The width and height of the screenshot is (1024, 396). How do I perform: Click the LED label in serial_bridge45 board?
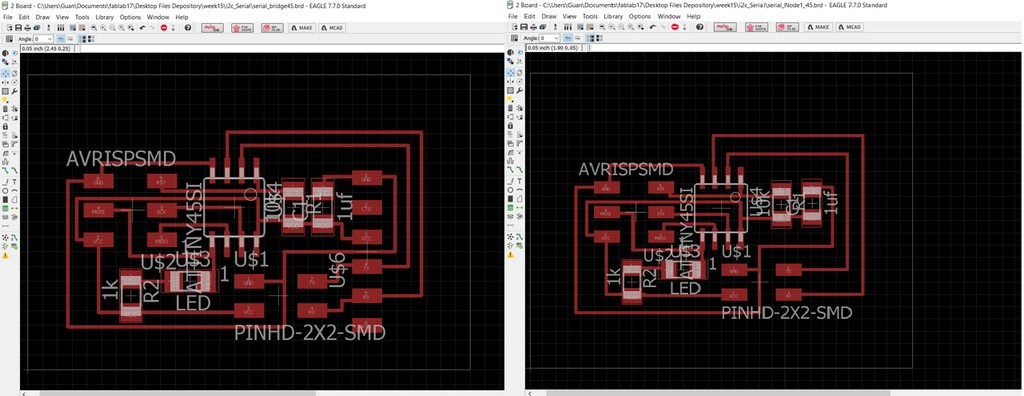pyautogui.click(x=194, y=303)
